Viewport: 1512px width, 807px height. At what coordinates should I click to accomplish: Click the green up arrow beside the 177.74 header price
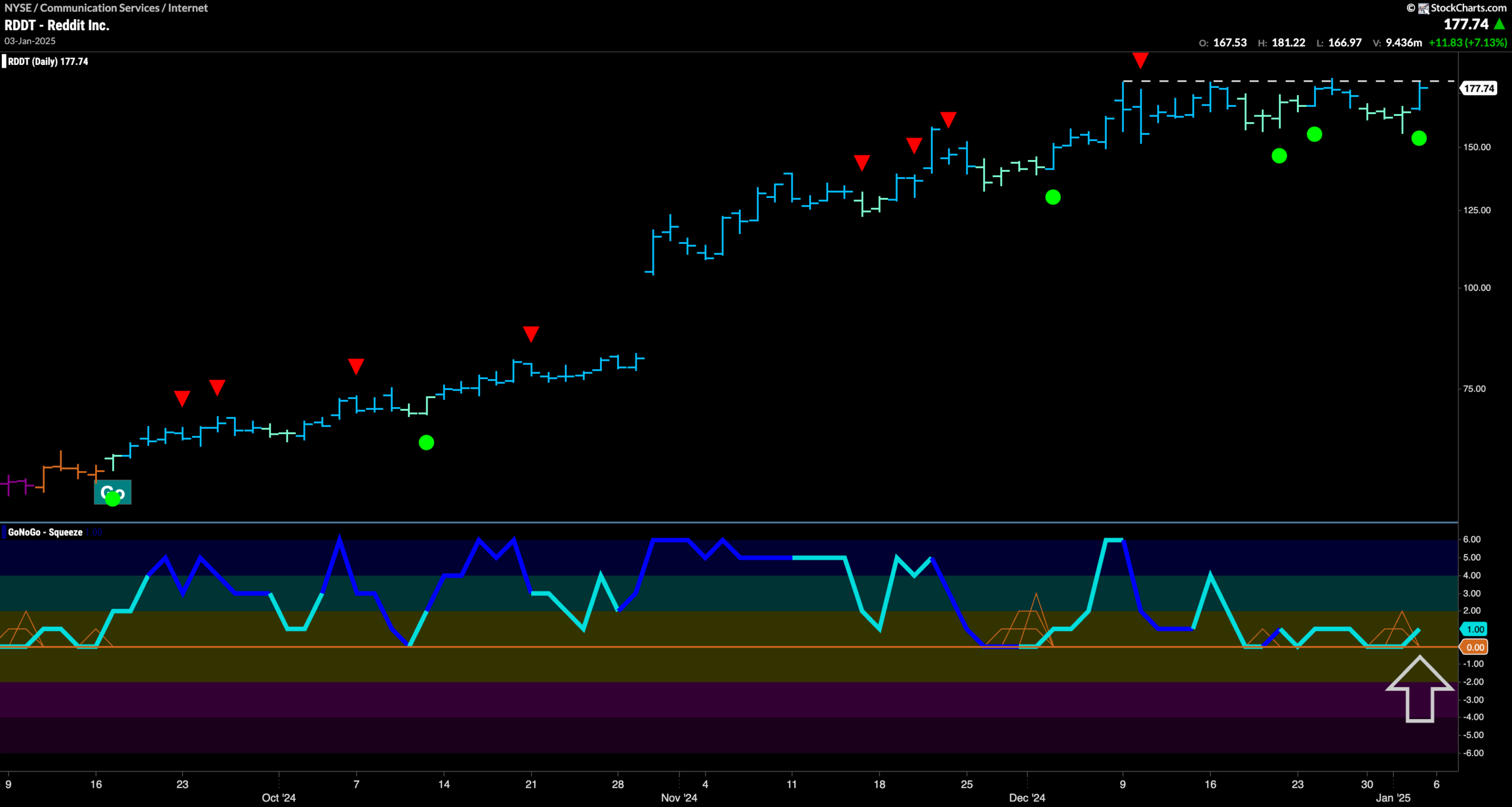tap(1499, 24)
